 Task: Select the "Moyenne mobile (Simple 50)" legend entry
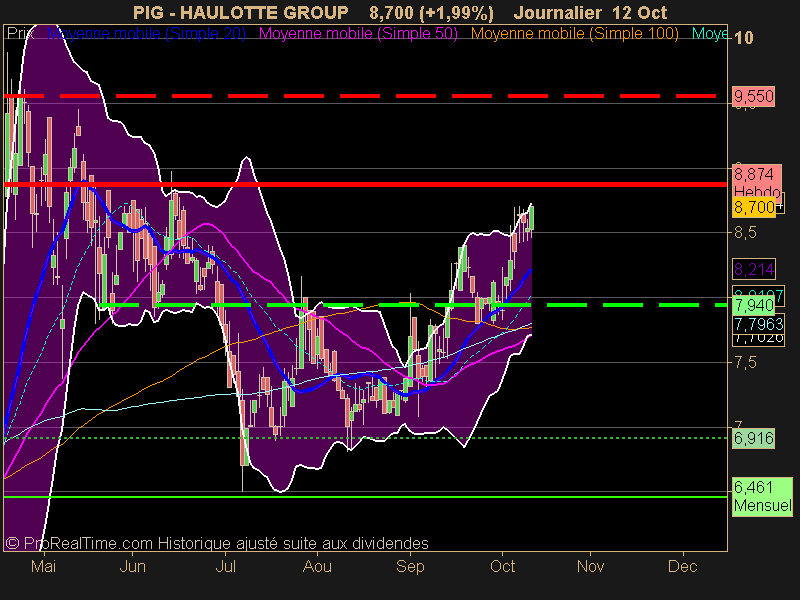pos(358,34)
